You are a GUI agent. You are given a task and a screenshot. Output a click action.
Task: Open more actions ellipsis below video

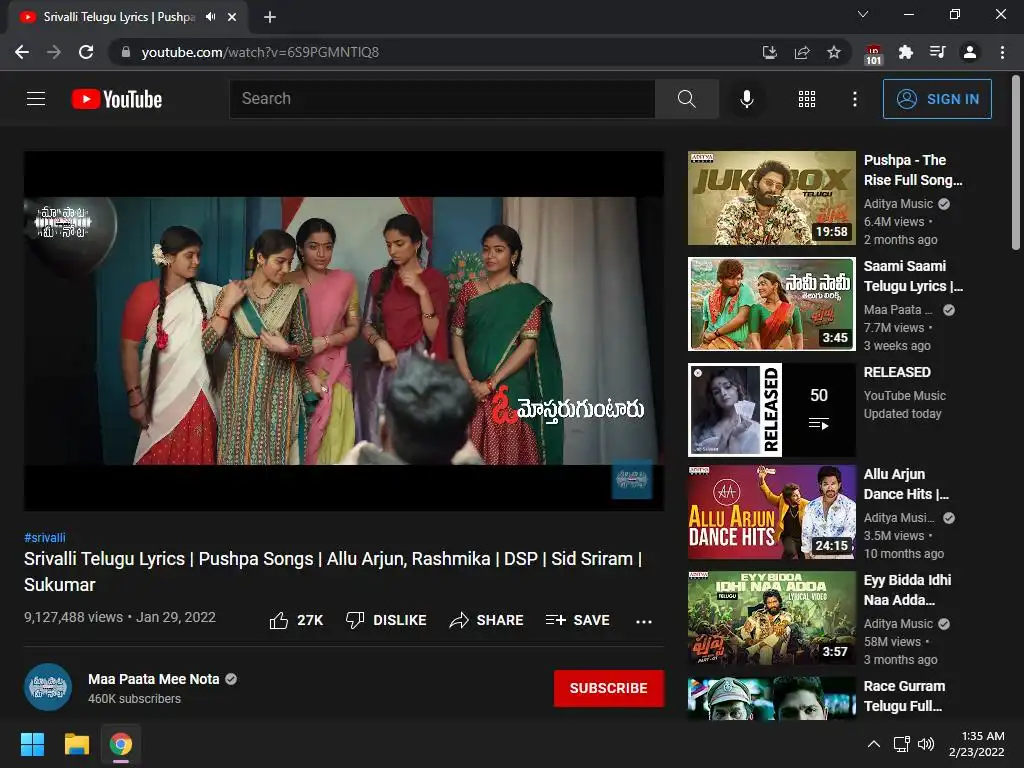click(644, 621)
